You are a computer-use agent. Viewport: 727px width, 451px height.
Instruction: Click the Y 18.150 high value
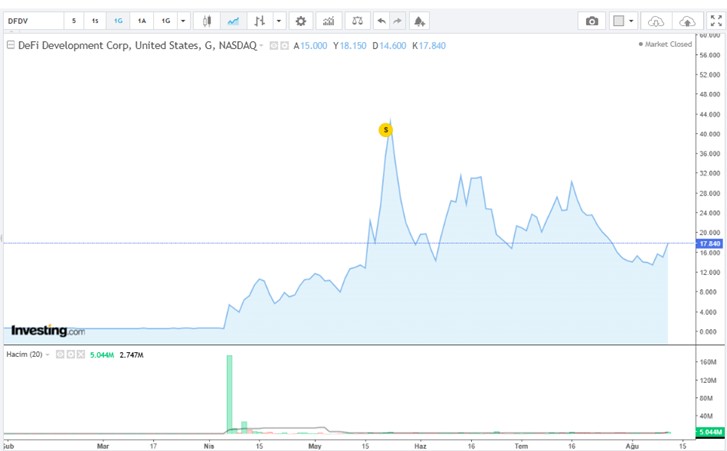[350, 45]
